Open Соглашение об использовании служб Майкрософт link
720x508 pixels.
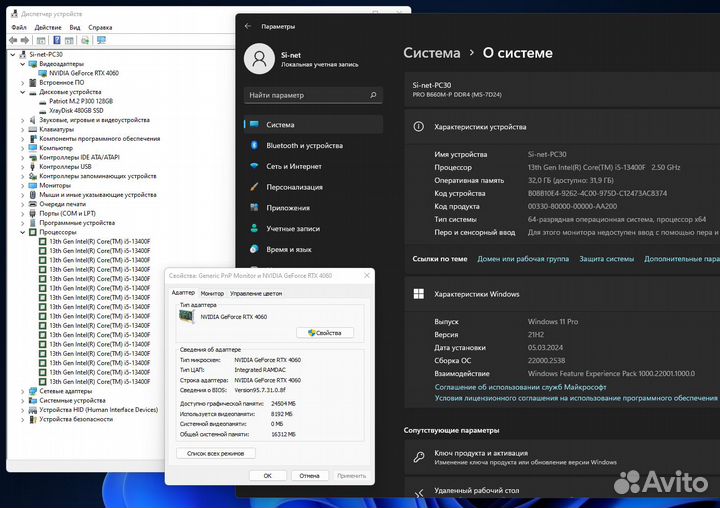521,387
